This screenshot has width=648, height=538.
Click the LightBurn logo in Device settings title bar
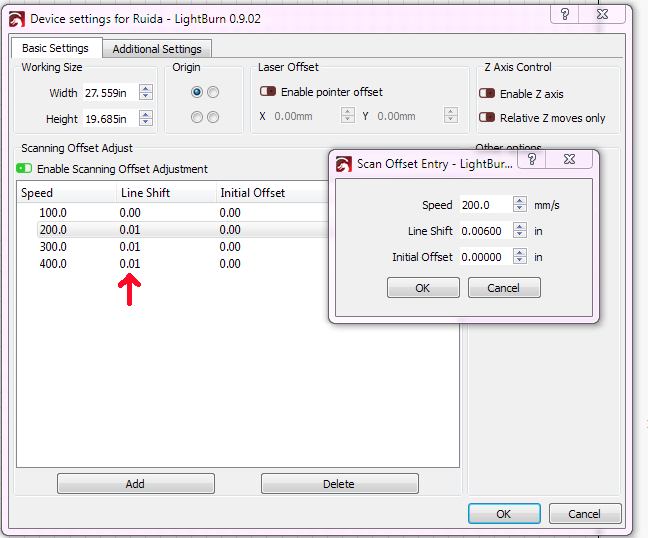click(17, 19)
